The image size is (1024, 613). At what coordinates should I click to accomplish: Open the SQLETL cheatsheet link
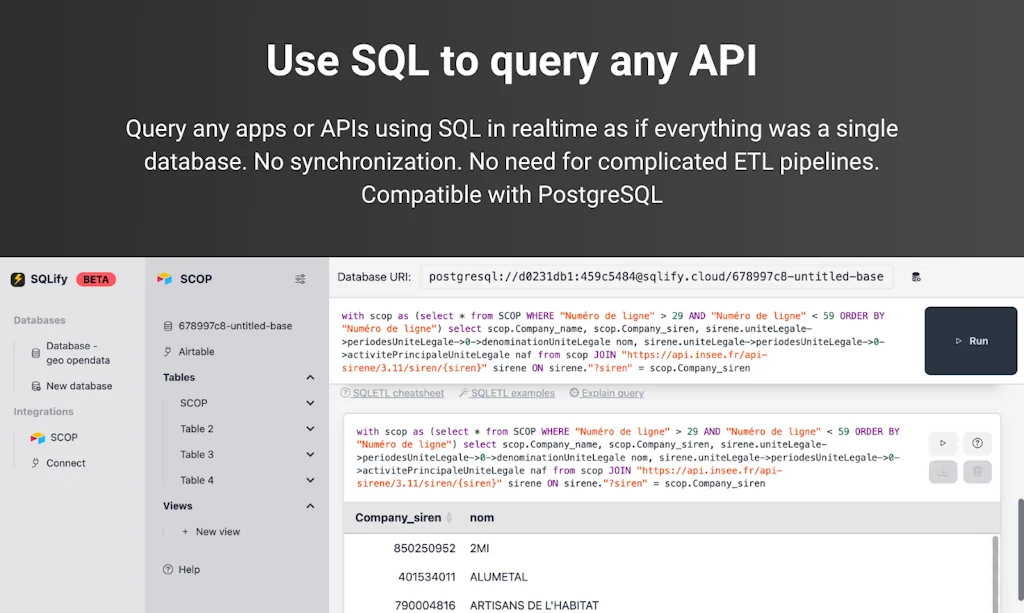392,393
